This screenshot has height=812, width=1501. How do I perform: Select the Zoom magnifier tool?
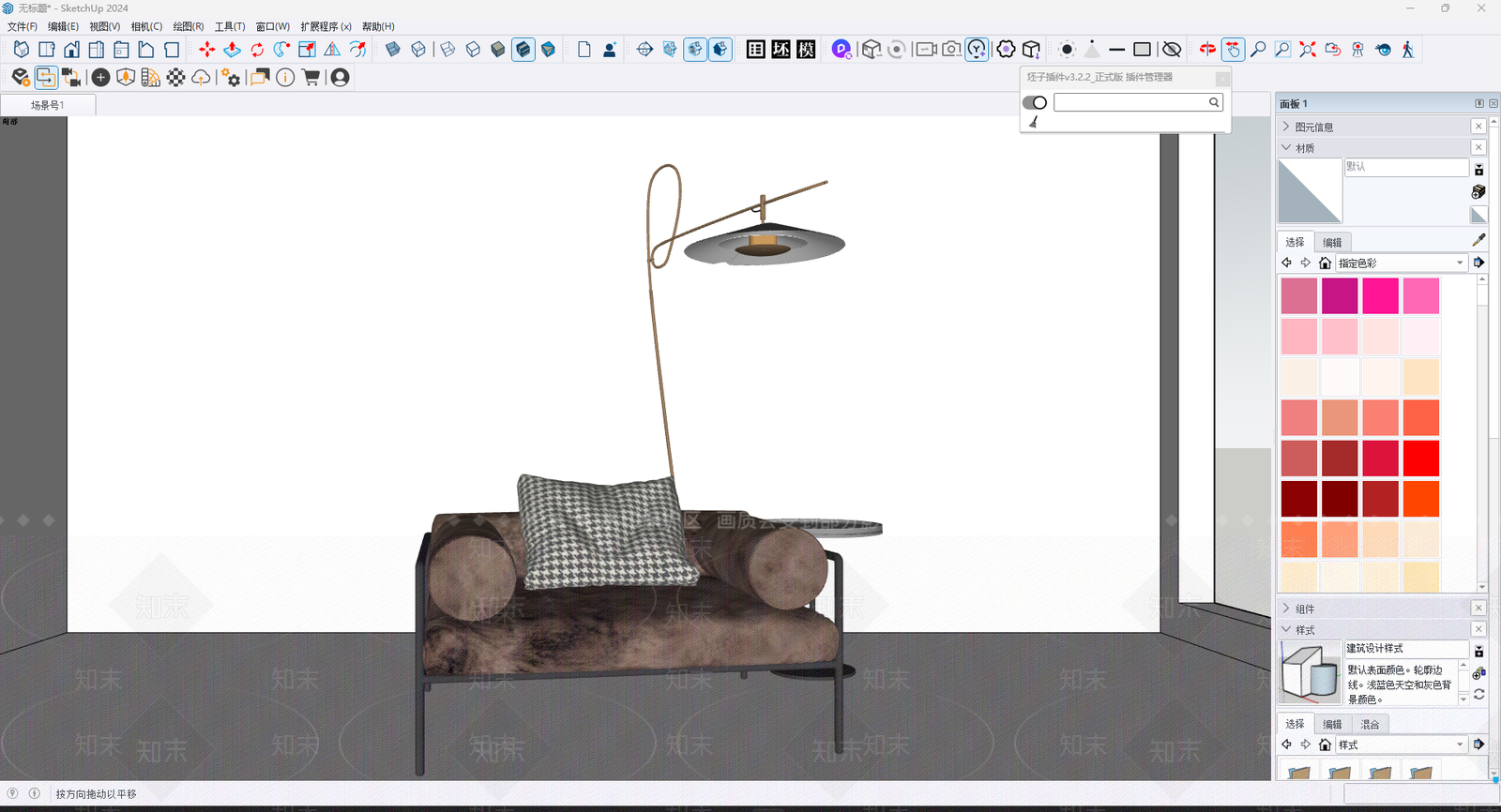click(1258, 50)
